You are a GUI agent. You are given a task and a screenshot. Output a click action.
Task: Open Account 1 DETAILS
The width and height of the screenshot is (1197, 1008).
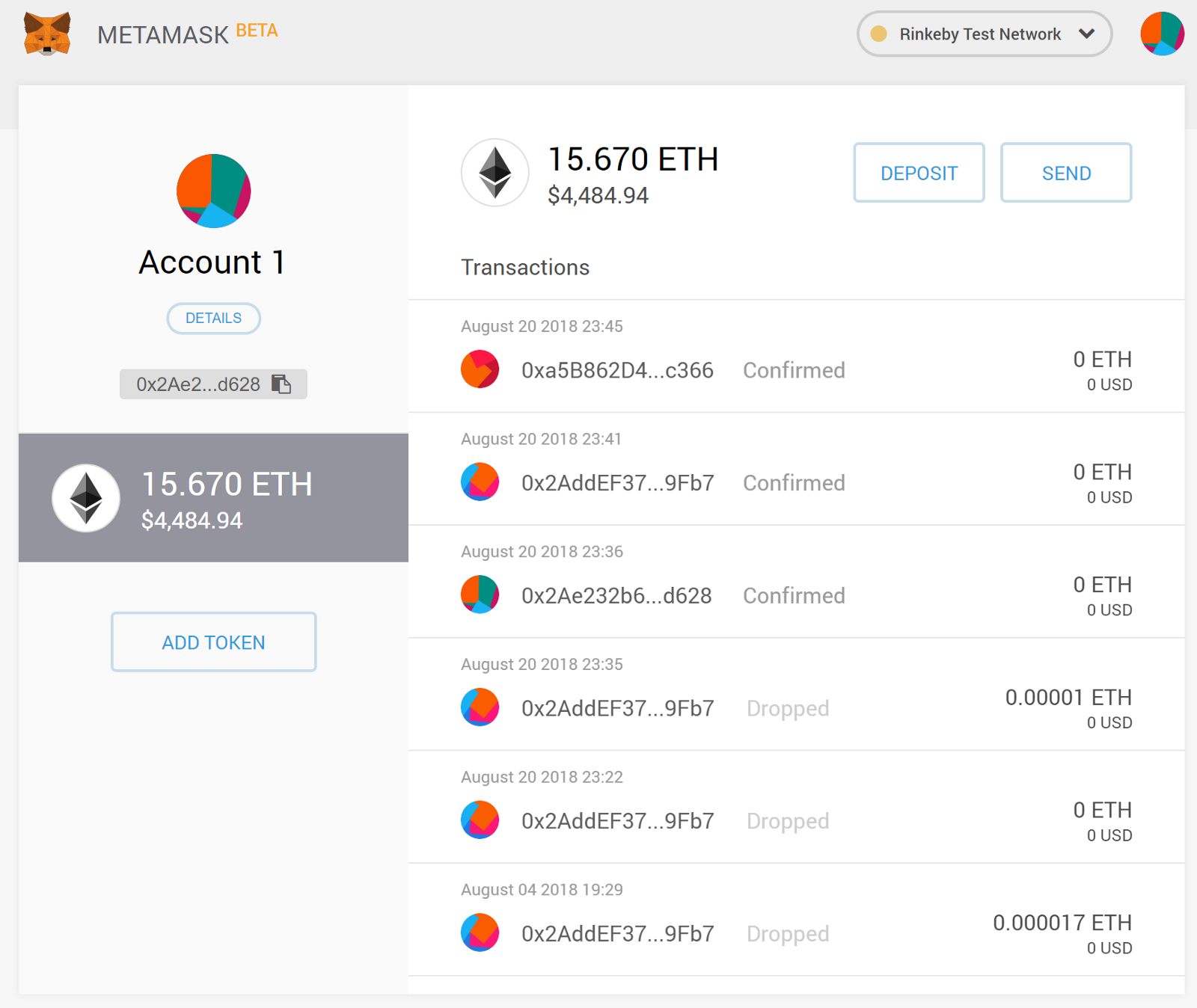pos(213,319)
